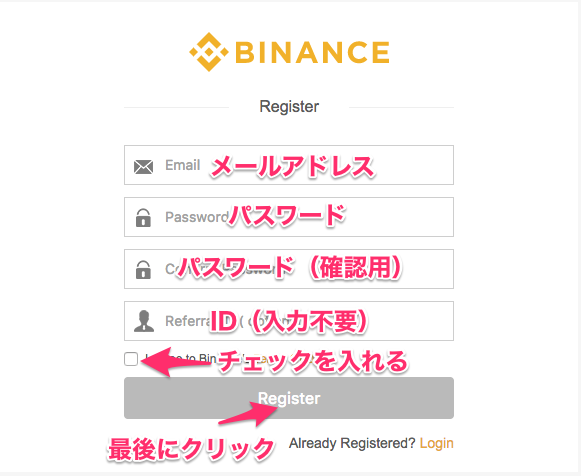Click the Binance diamond logo icon

coord(209,52)
